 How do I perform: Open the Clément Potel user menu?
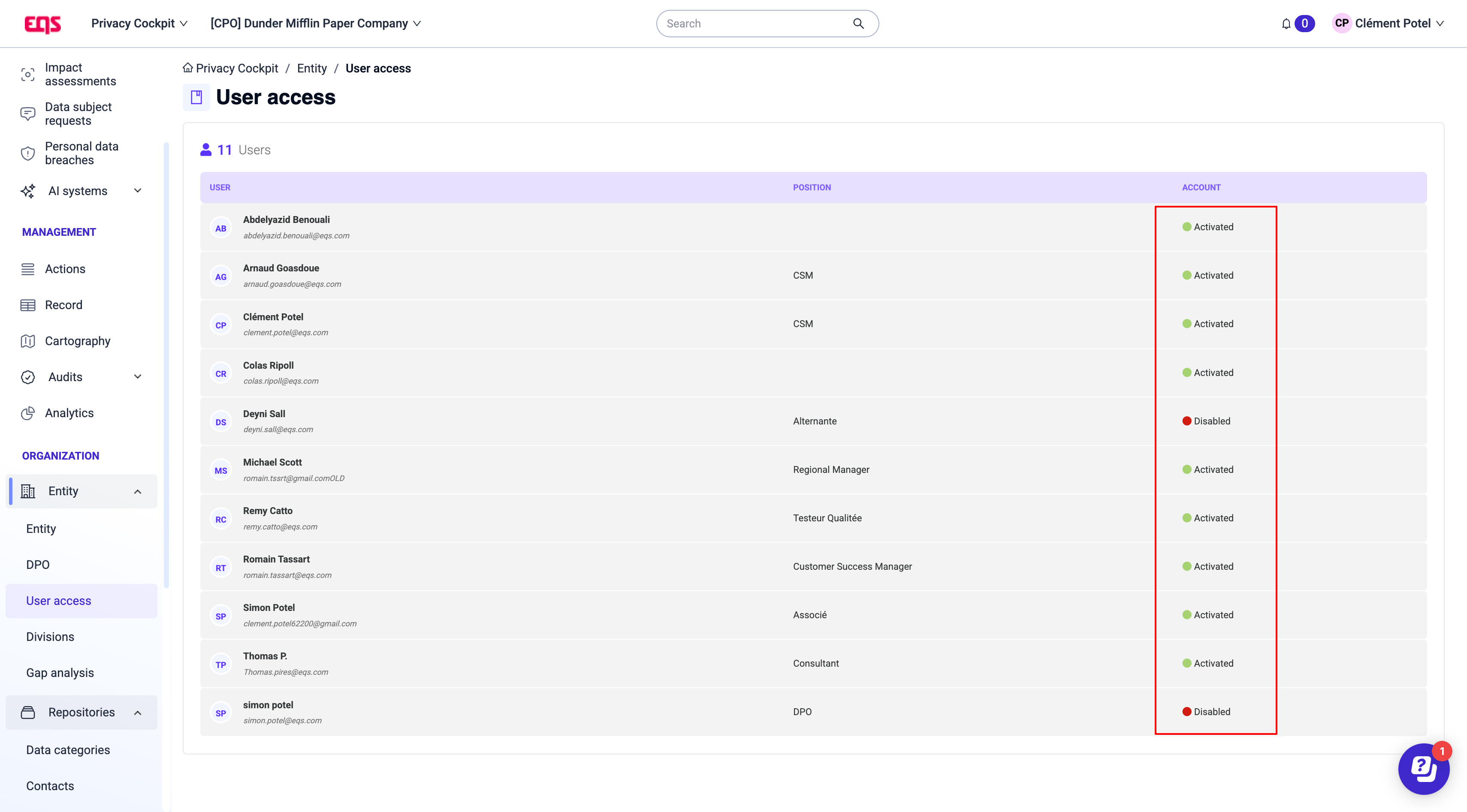click(1399, 23)
